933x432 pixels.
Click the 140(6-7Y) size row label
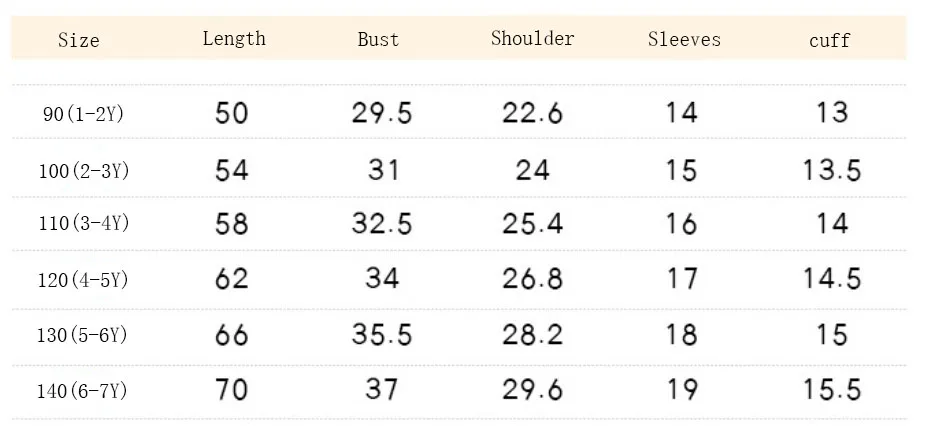82,391
